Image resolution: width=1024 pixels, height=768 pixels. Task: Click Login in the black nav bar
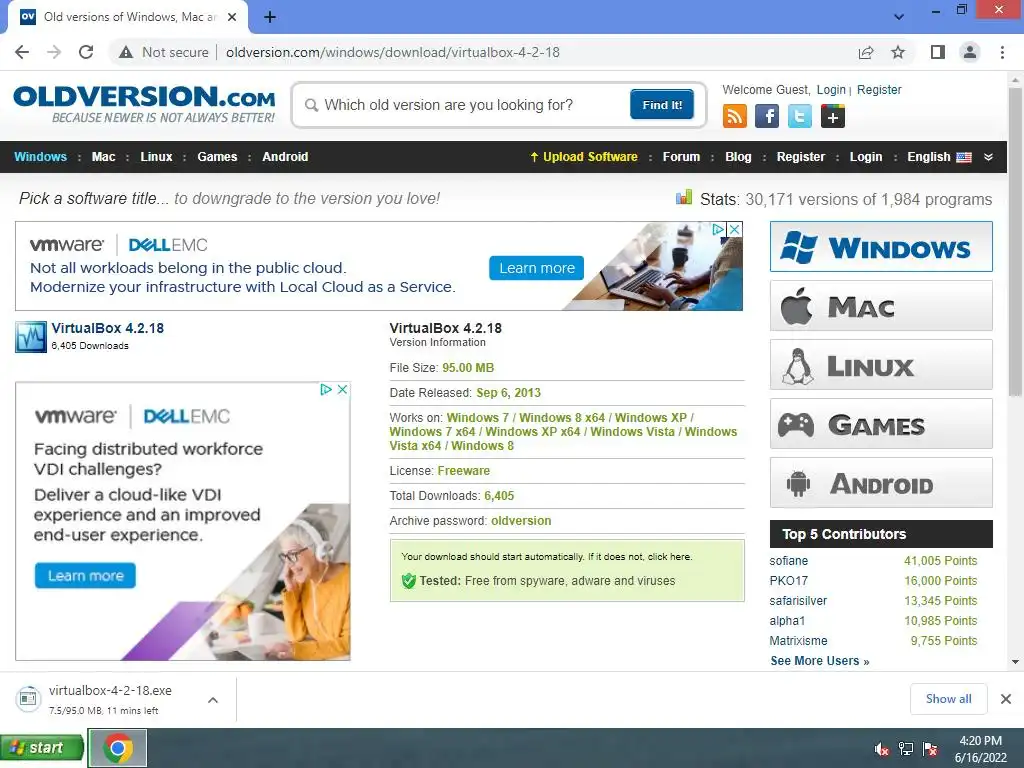pos(866,157)
